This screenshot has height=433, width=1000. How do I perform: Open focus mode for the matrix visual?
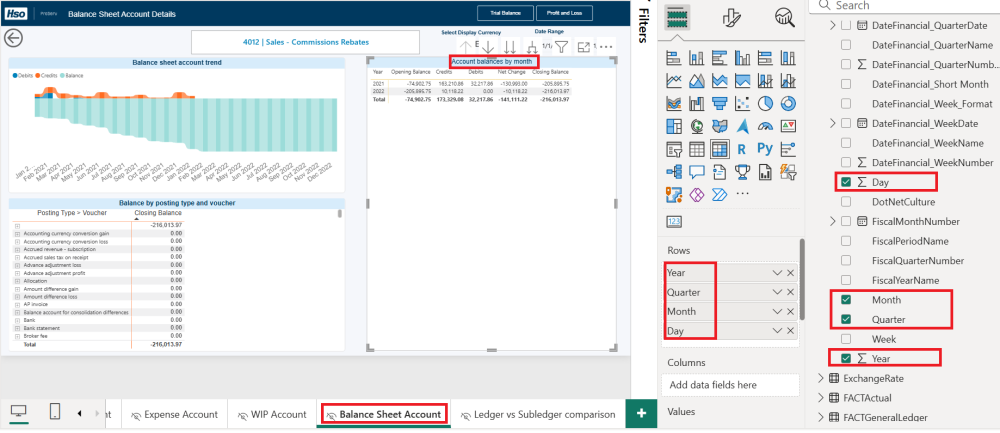(x=584, y=47)
